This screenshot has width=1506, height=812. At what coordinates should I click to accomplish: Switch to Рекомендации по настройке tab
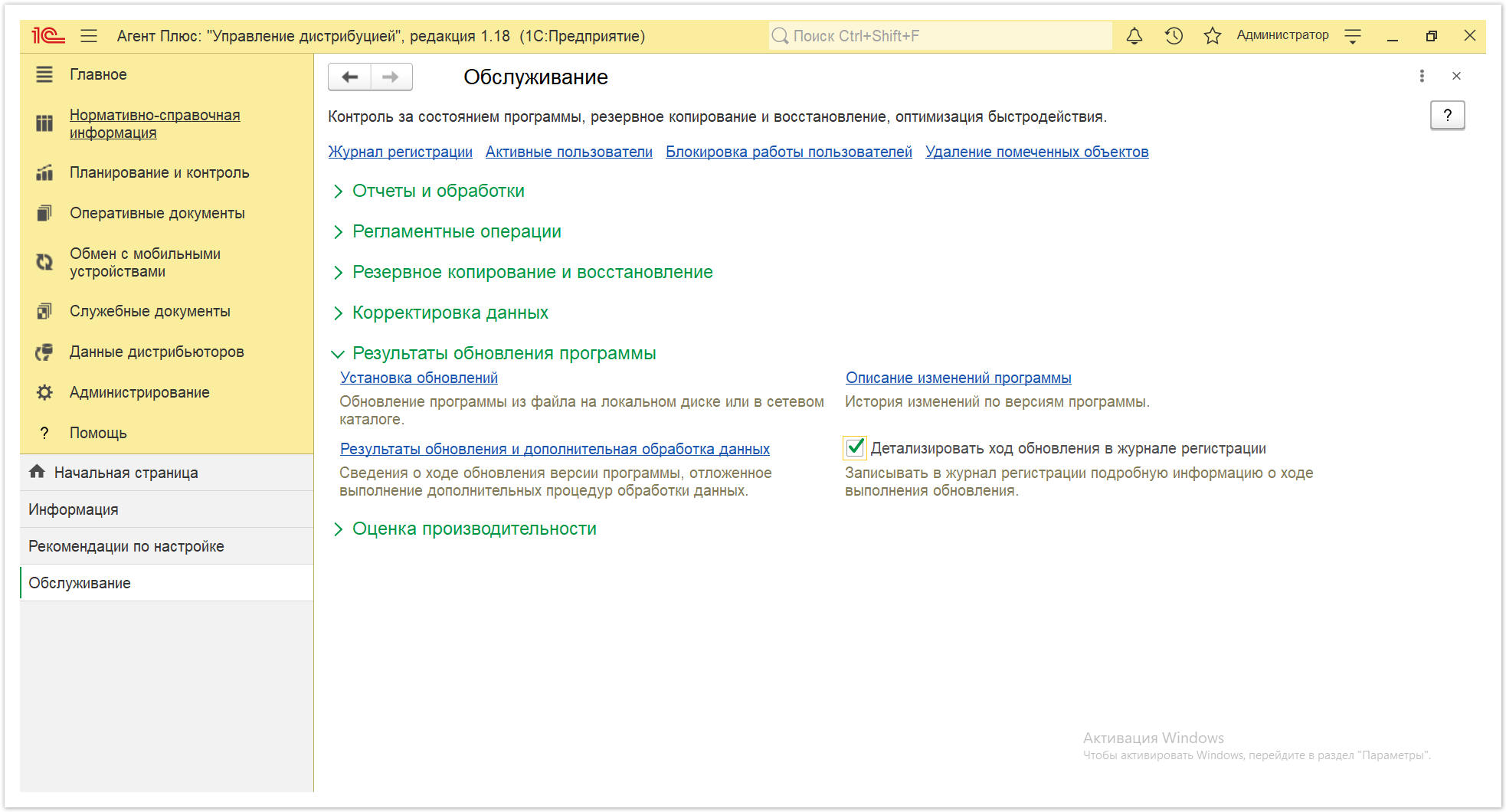point(167,546)
